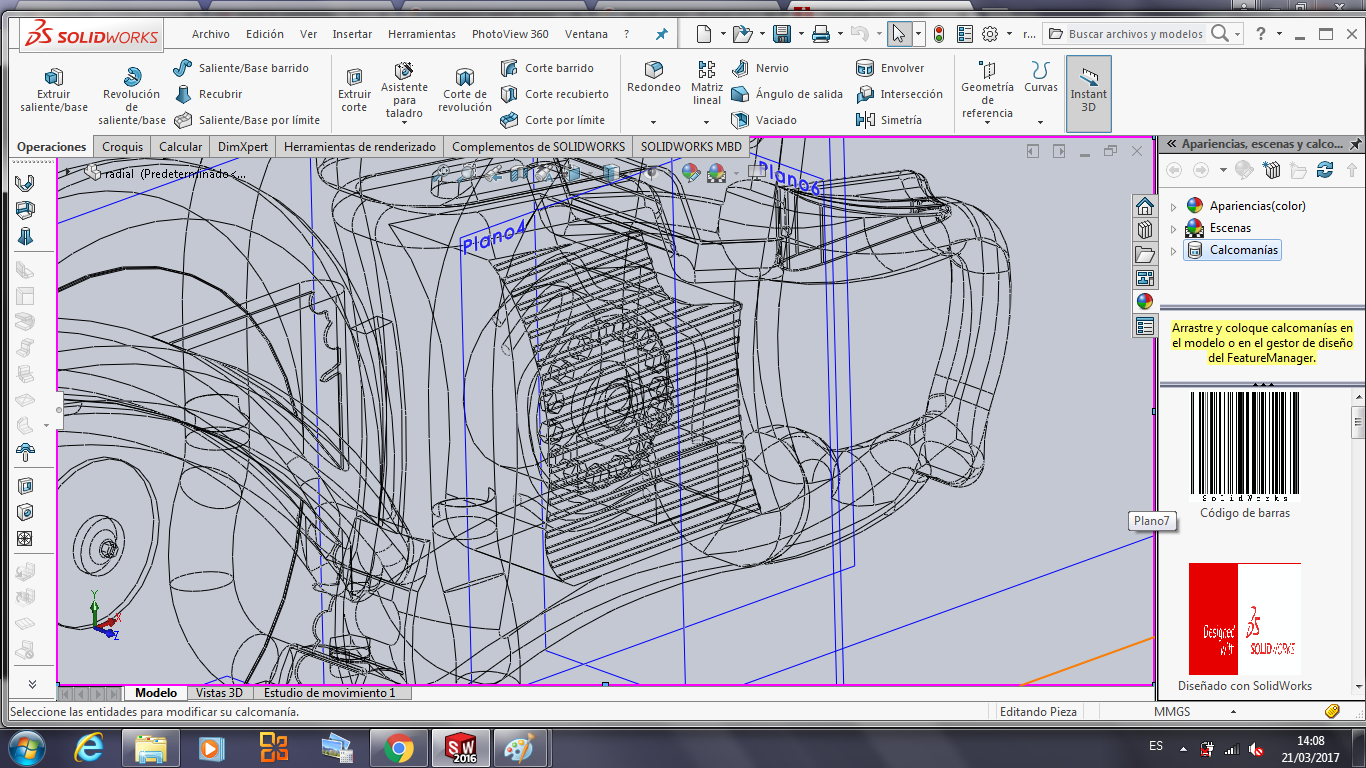The width and height of the screenshot is (1366, 768).
Task: Open the Herramientas menu
Action: [422, 34]
